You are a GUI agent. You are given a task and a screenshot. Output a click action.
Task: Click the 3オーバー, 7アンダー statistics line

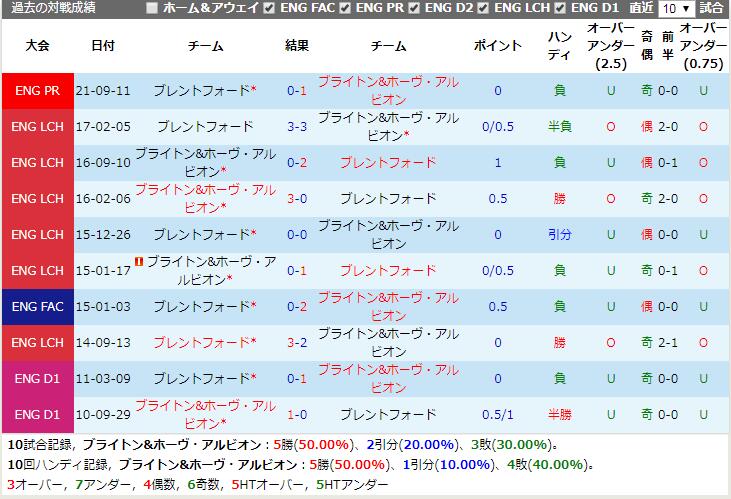click(x=198, y=485)
